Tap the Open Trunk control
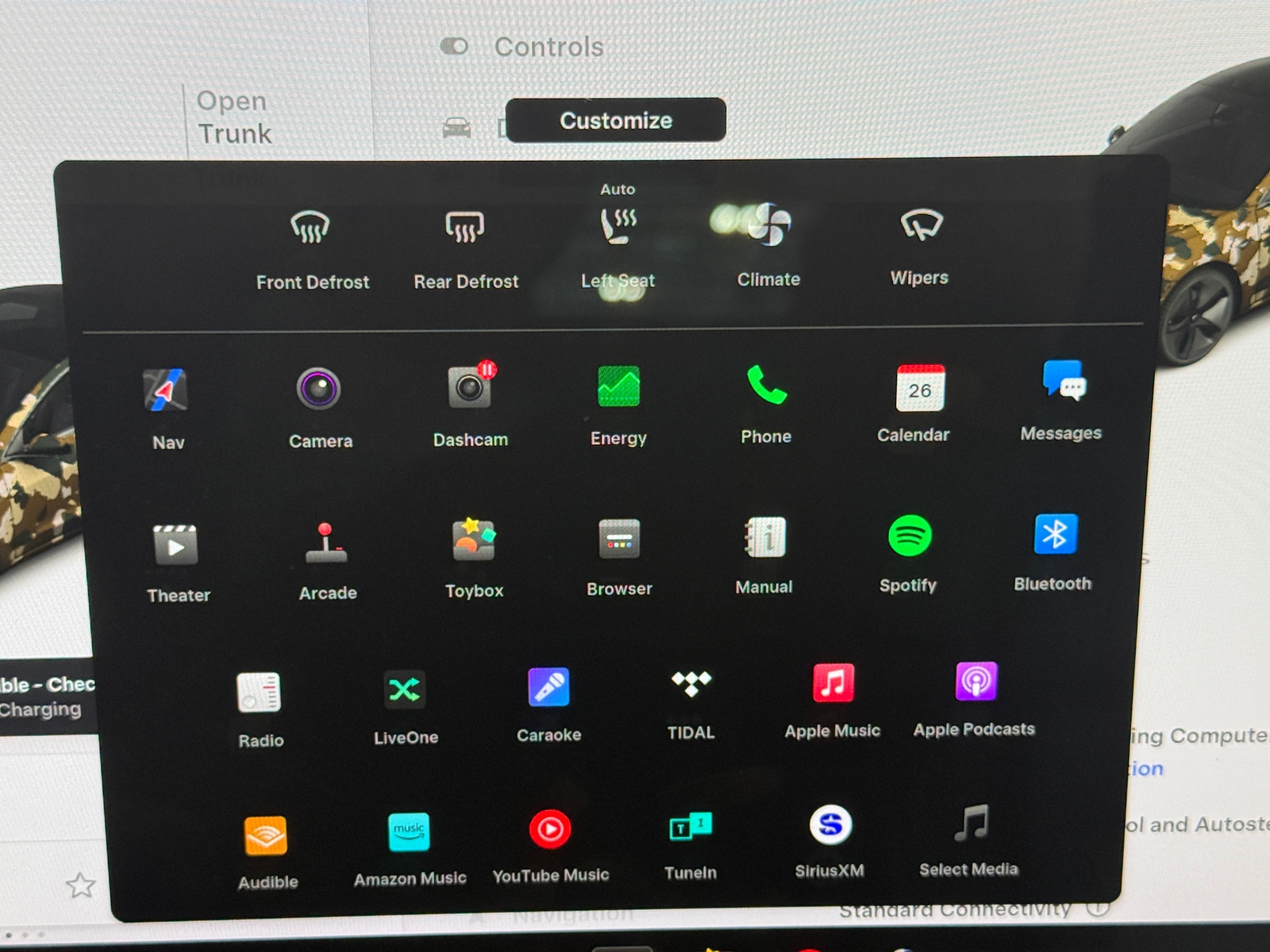 click(235, 117)
